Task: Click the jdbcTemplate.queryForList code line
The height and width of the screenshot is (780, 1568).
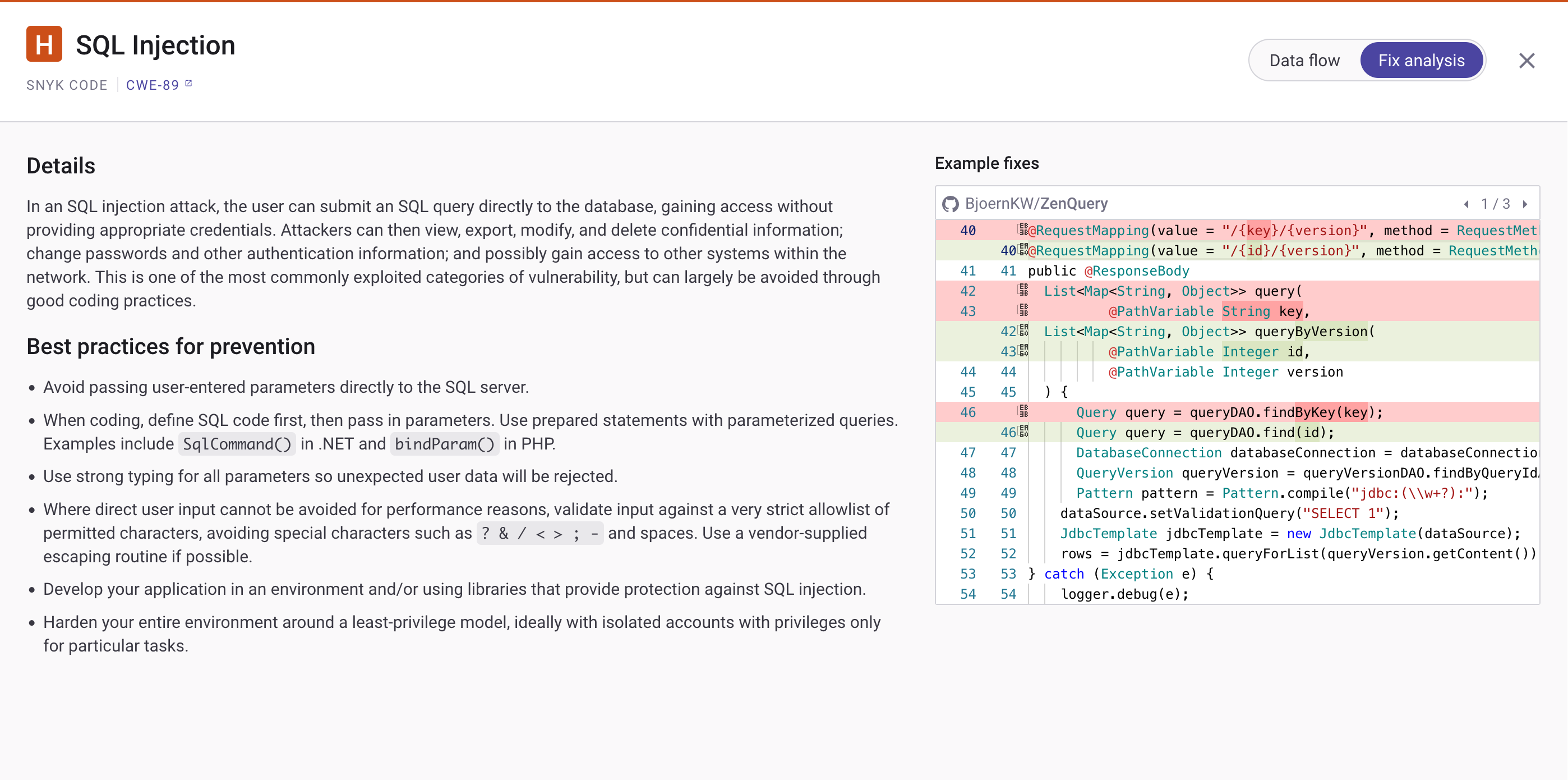Action: click(x=1298, y=553)
